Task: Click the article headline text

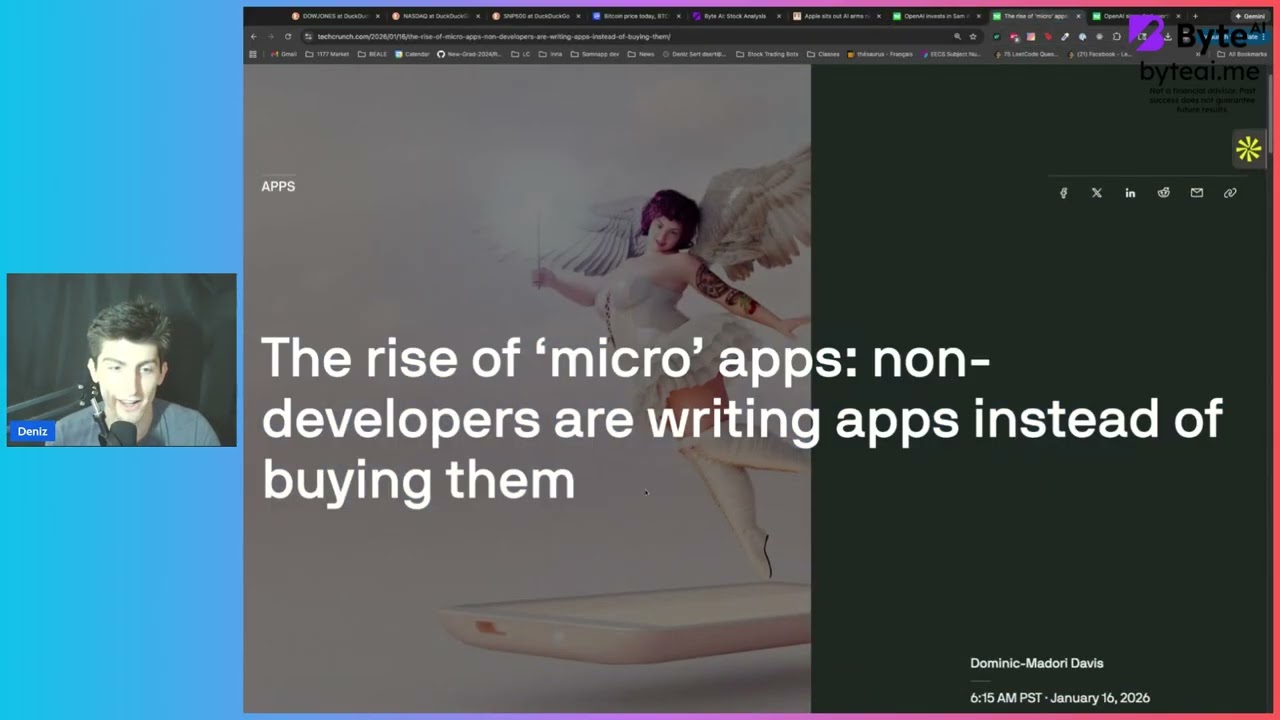Action: (x=741, y=418)
